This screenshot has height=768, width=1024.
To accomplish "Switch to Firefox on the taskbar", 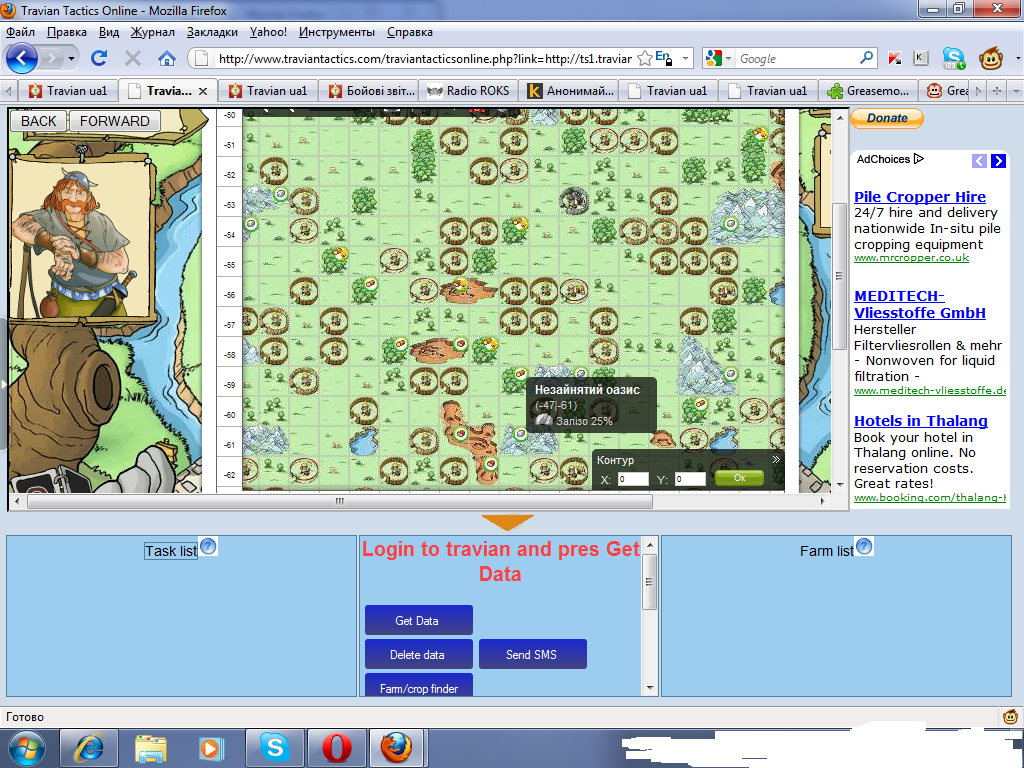I will coord(398,748).
